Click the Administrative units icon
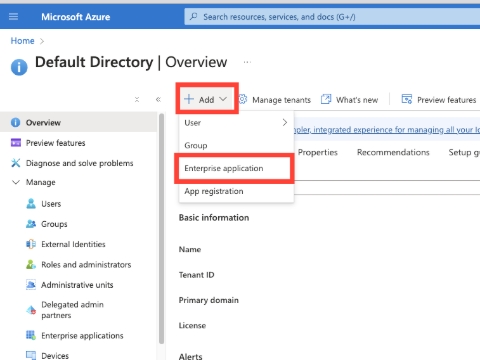Viewport: 480px width, 360px height. pos(31,285)
